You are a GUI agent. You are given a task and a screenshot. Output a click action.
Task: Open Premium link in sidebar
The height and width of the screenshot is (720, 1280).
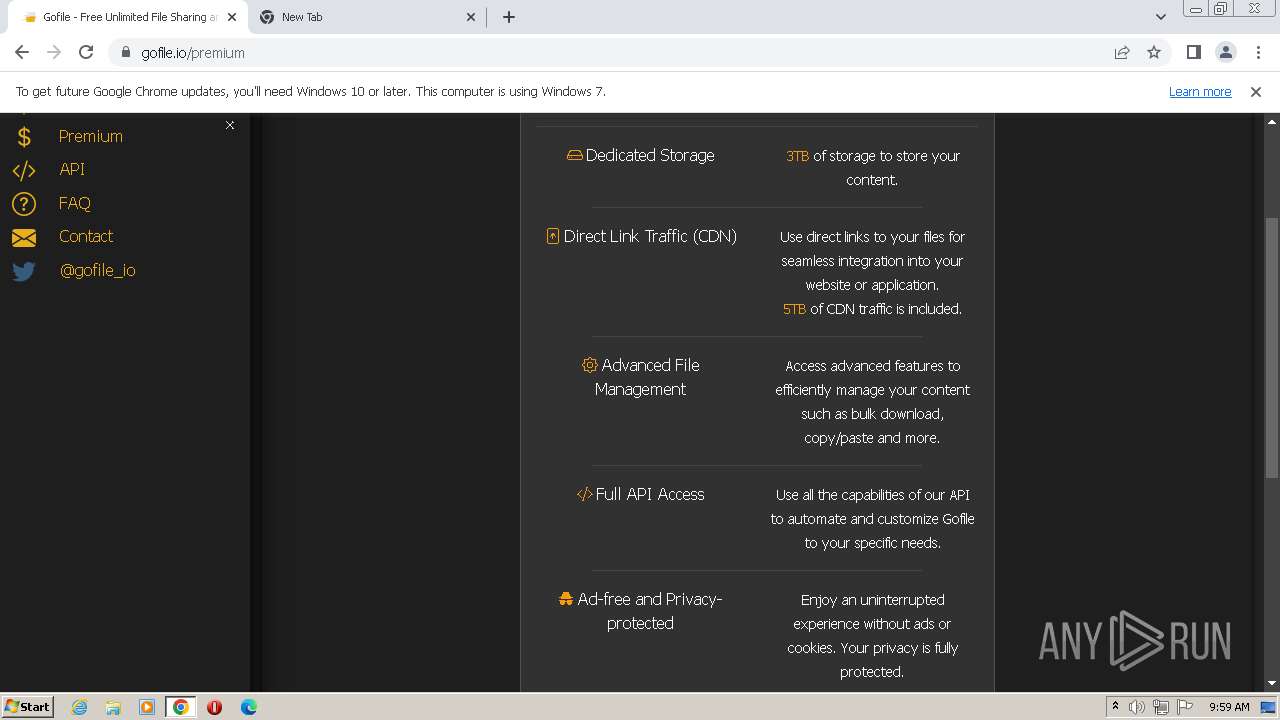pyautogui.click(x=90, y=136)
